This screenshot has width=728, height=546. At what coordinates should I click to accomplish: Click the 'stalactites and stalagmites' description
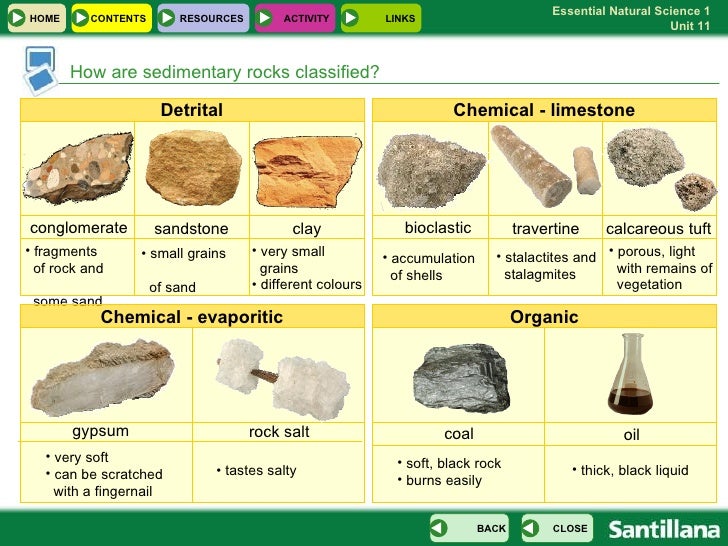(x=546, y=266)
